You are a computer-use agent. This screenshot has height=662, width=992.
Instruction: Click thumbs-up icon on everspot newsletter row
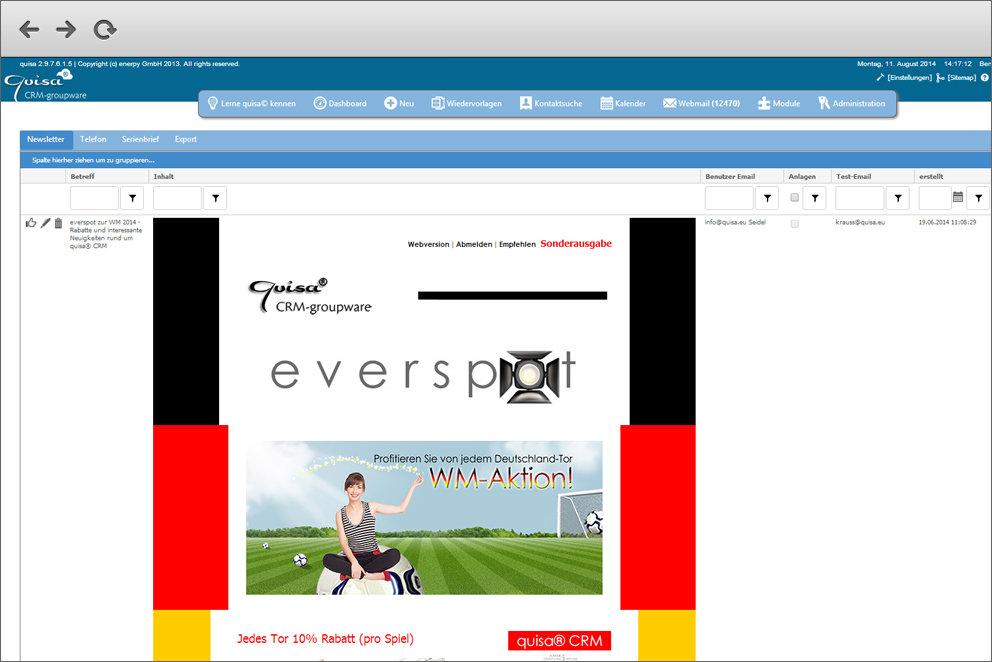pos(30,223)
